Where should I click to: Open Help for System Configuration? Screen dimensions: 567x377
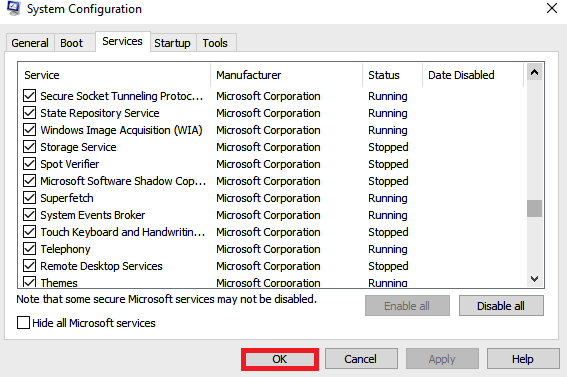tap(523, 359)
